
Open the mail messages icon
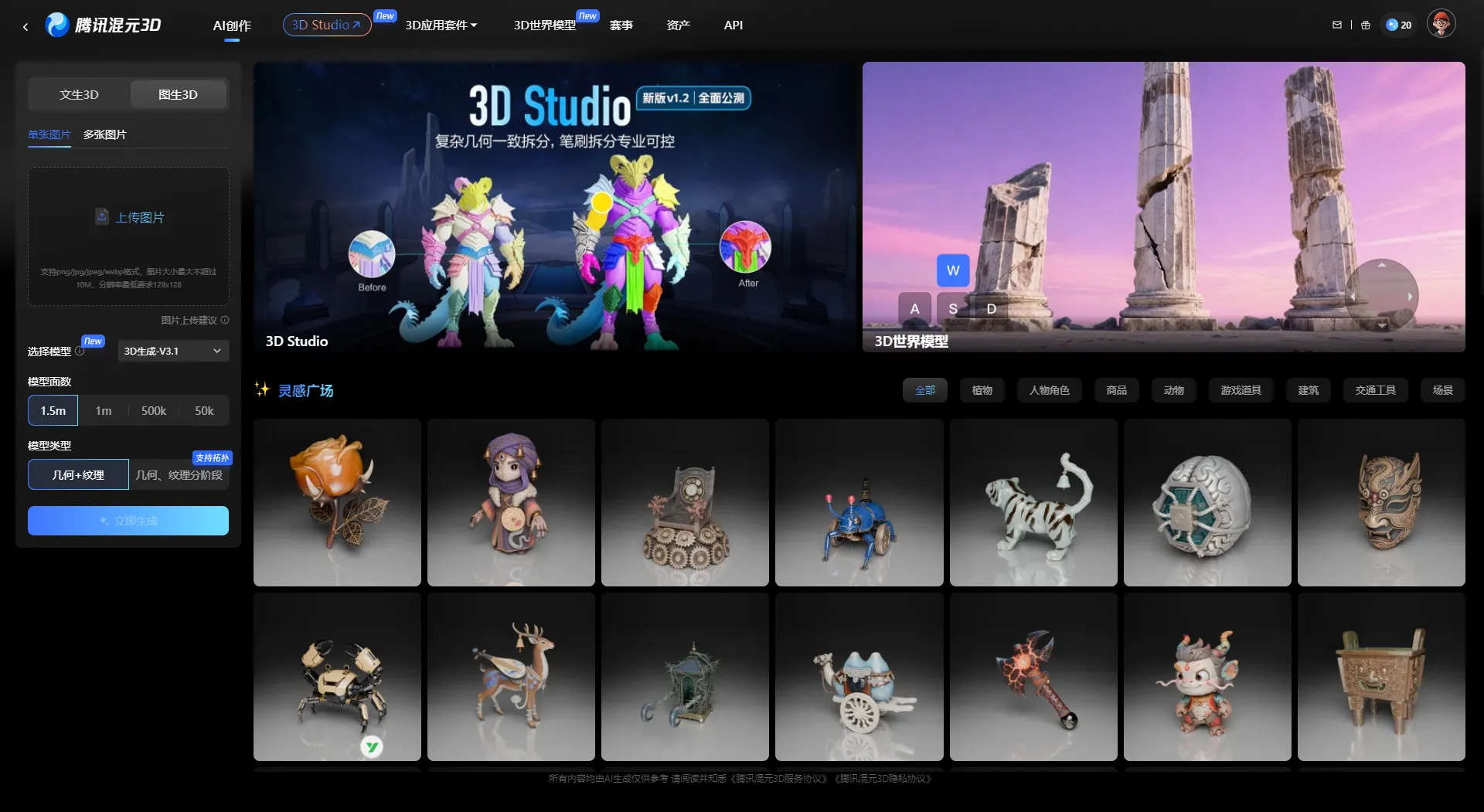pyautogui.click(x=1337, y=25)
